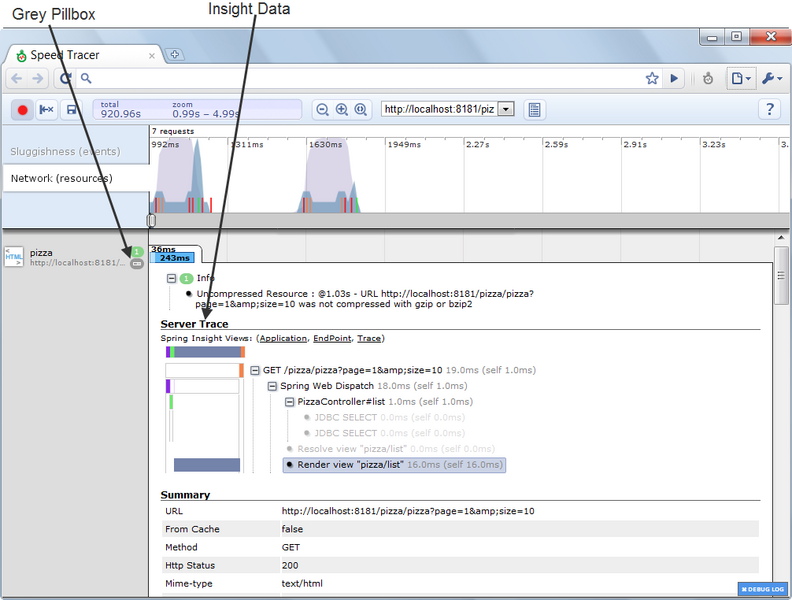Viewport: 792px width, 600px height.
Task: Open the report list icon
Action: tap(535, 110)
